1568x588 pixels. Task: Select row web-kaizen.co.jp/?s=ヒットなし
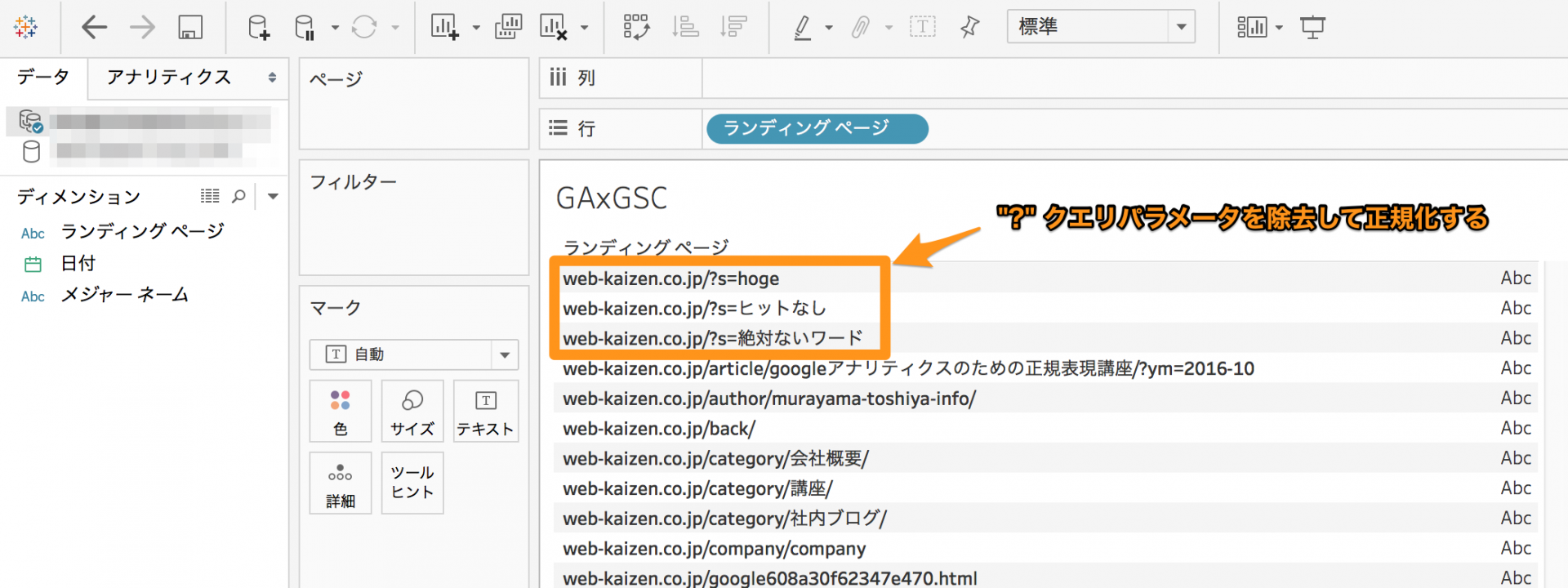[x=695, y=309]
